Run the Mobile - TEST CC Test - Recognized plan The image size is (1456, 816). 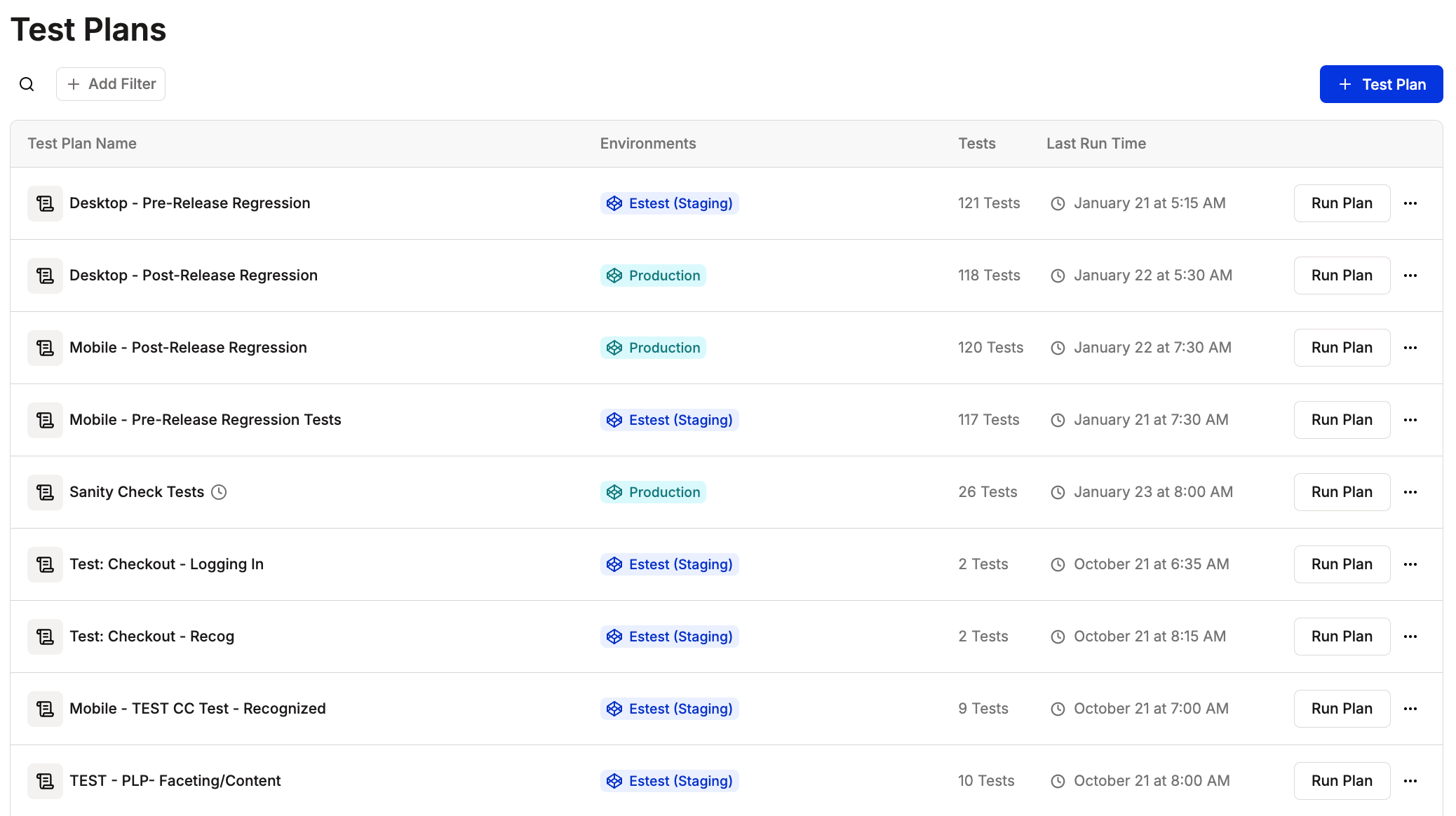tap(1342, 709)
